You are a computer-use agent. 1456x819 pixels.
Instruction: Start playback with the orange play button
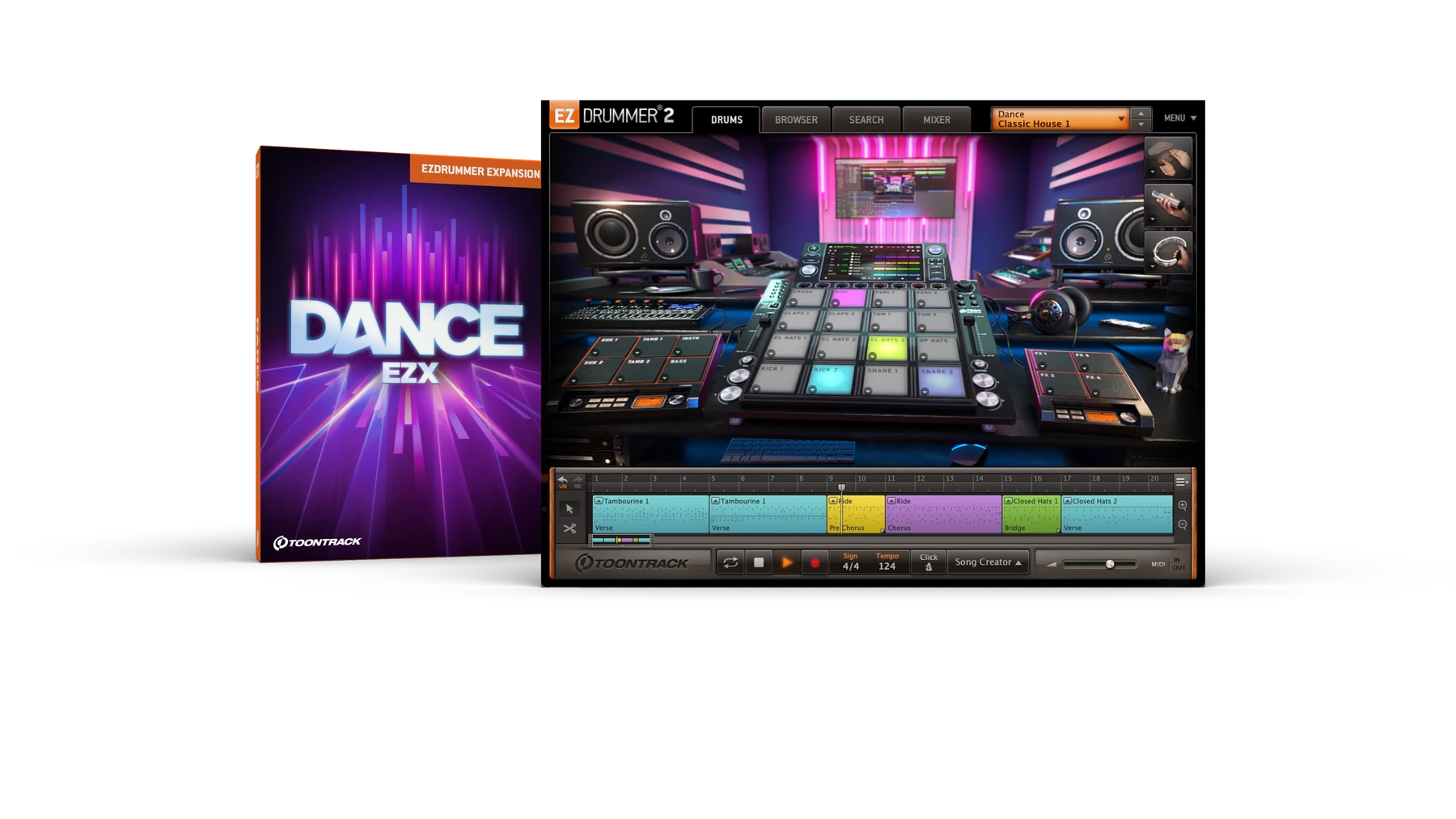tap(786, 562)
